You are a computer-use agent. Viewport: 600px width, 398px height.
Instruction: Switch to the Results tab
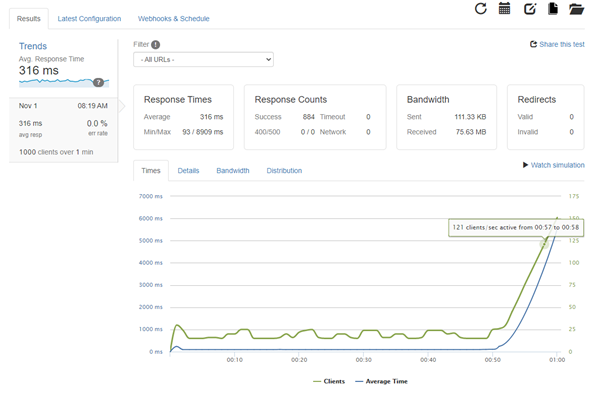click(x=29, y=19)
